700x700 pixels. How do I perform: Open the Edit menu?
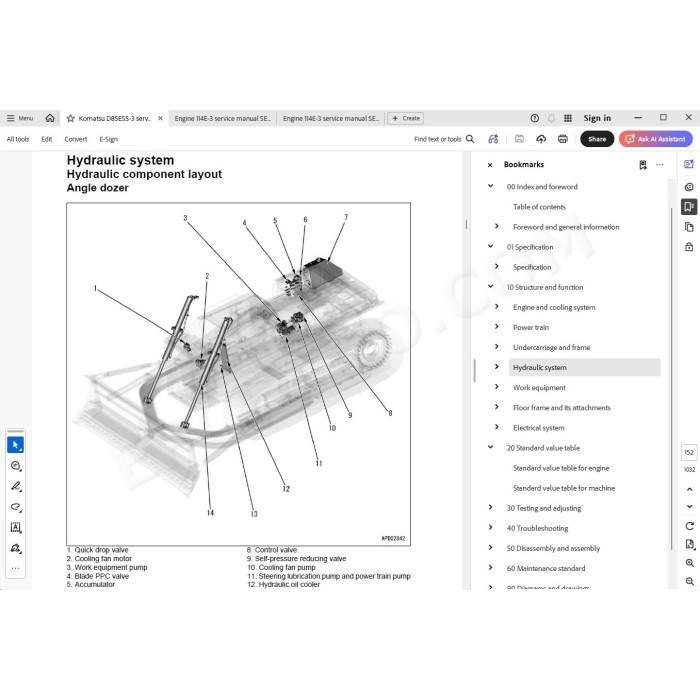47,139
